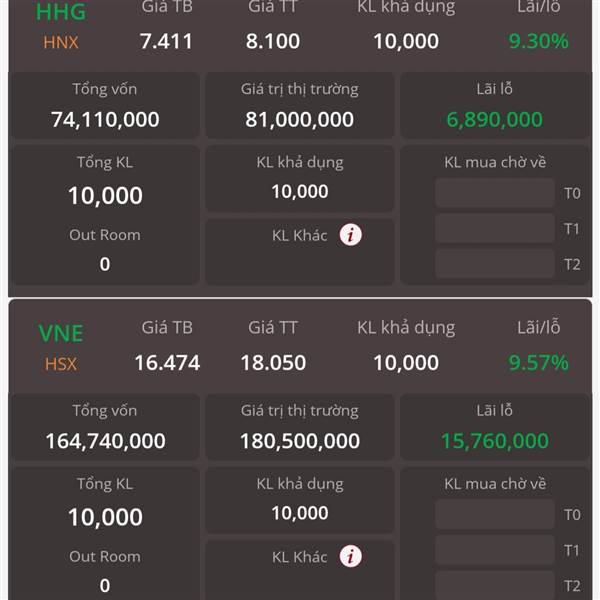600x600 pixels.
Task: Click HHG Tổng vốn 74,110,000 card
Action: point(105,106)
